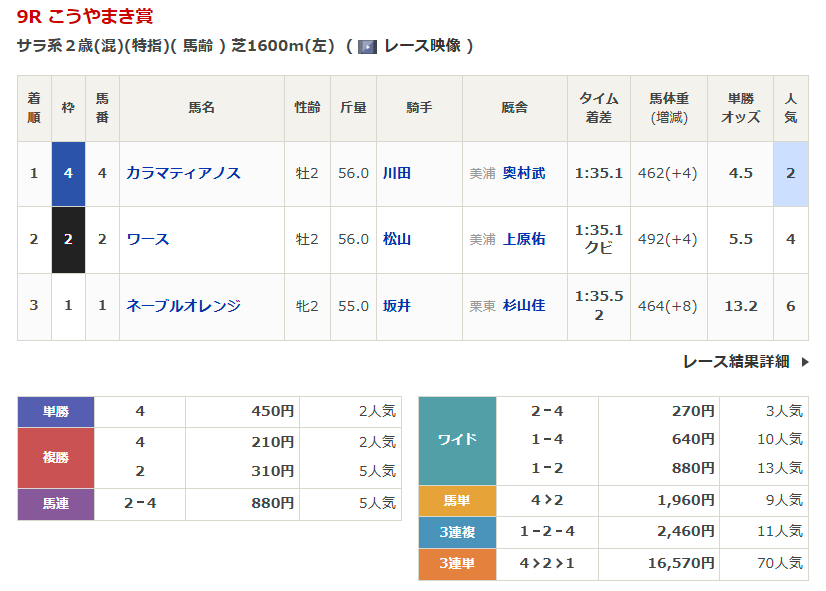
Task: View trainer 杉山佳's profile
Action: 524,305
